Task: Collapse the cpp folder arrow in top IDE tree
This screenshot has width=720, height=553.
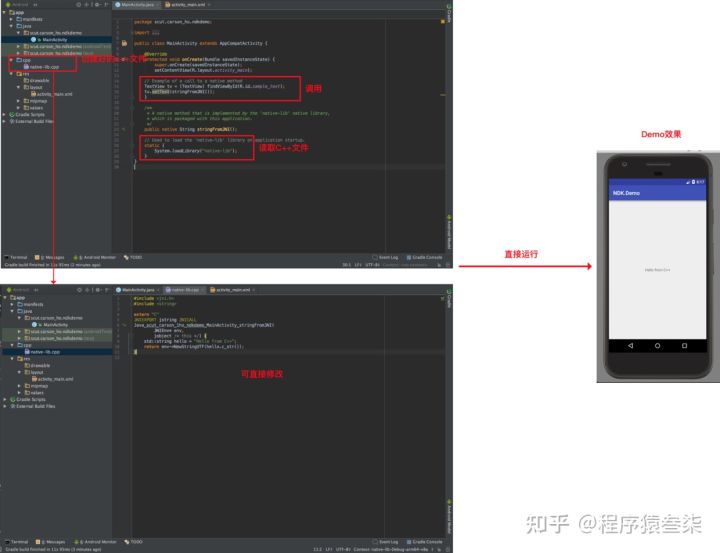Action: (x=11, y=60)
